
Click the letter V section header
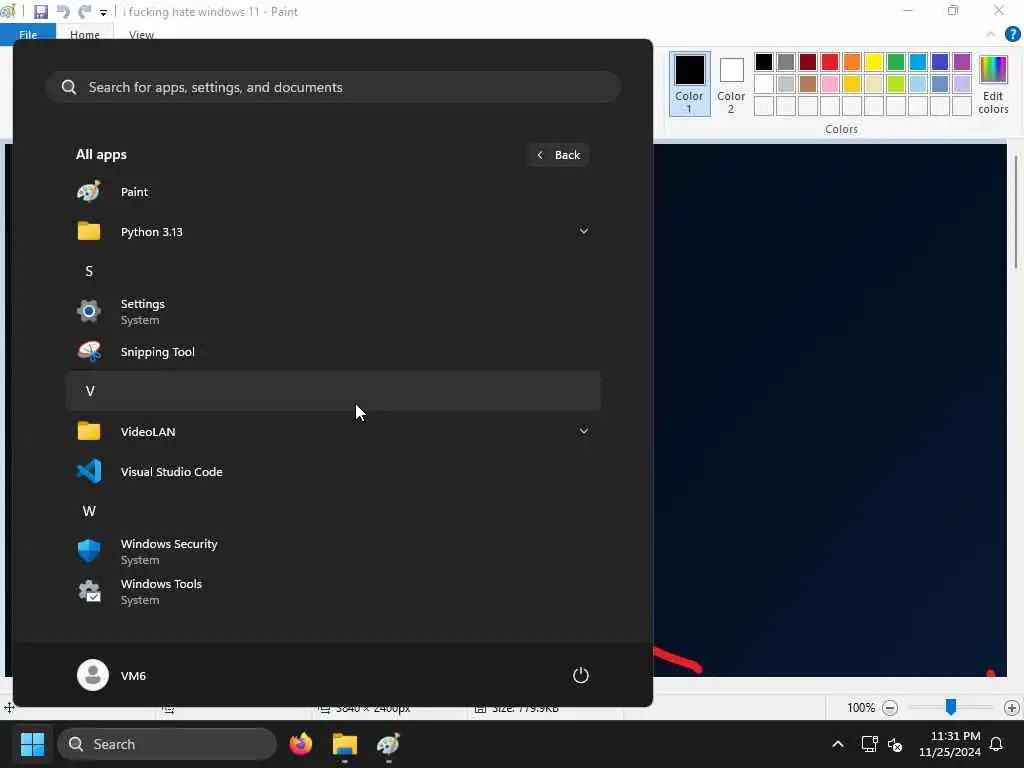pyautogui.click(x=333, y=391)
